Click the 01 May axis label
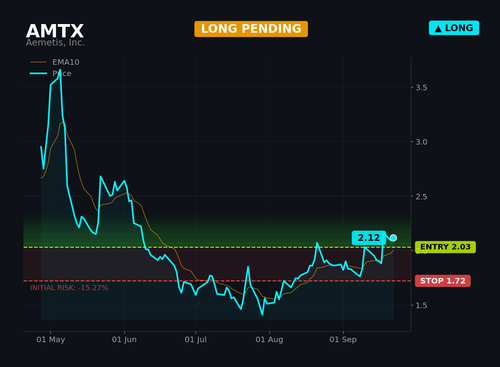Image resolution: width=500 pixels, height=367 pixels. pyautogui.click(x=51, y=340)
